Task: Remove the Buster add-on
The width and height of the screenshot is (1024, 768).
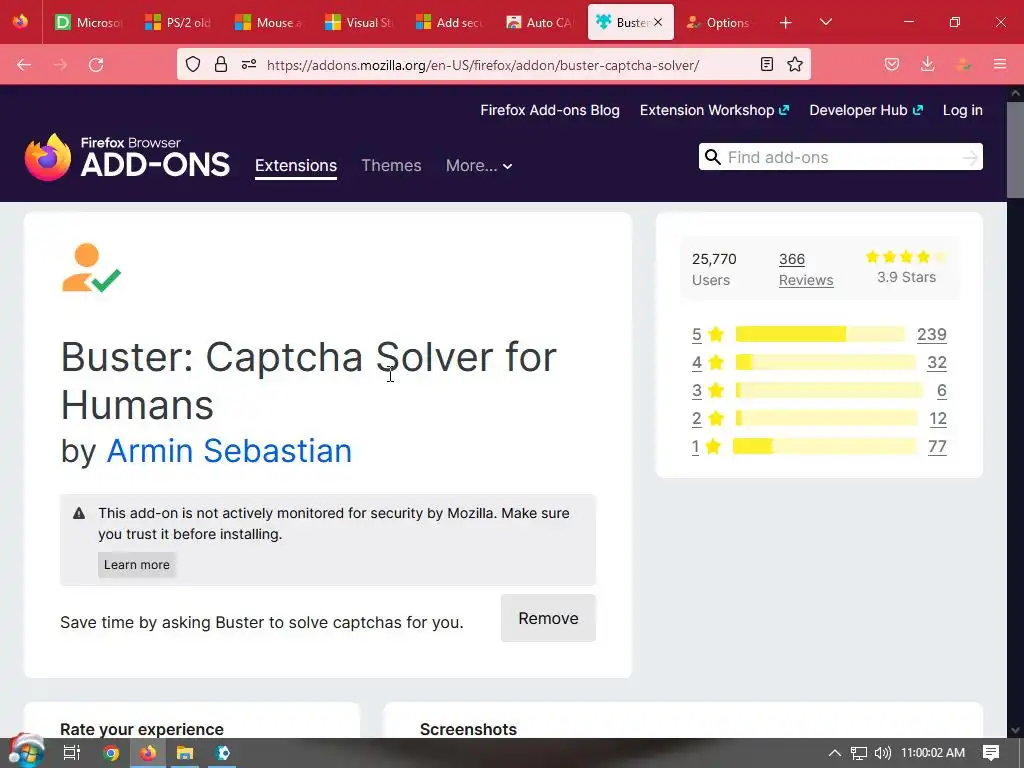Action: (x=548, y=618)
